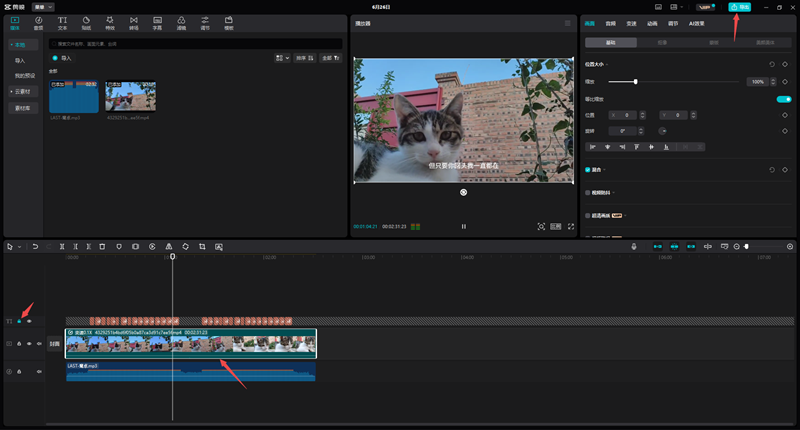This screenshot has width=800, height=430.
Task: Open the 贴纸 (Stickers) panel
Action: [x=86, y=21]
